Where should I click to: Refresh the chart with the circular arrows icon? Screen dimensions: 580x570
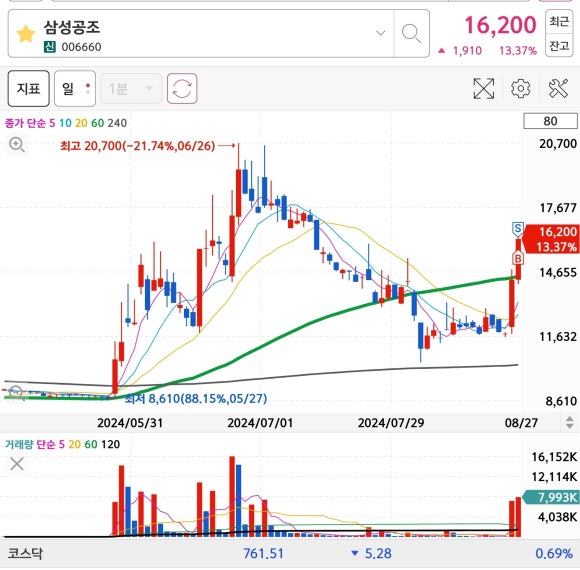(x=182, y=89)
